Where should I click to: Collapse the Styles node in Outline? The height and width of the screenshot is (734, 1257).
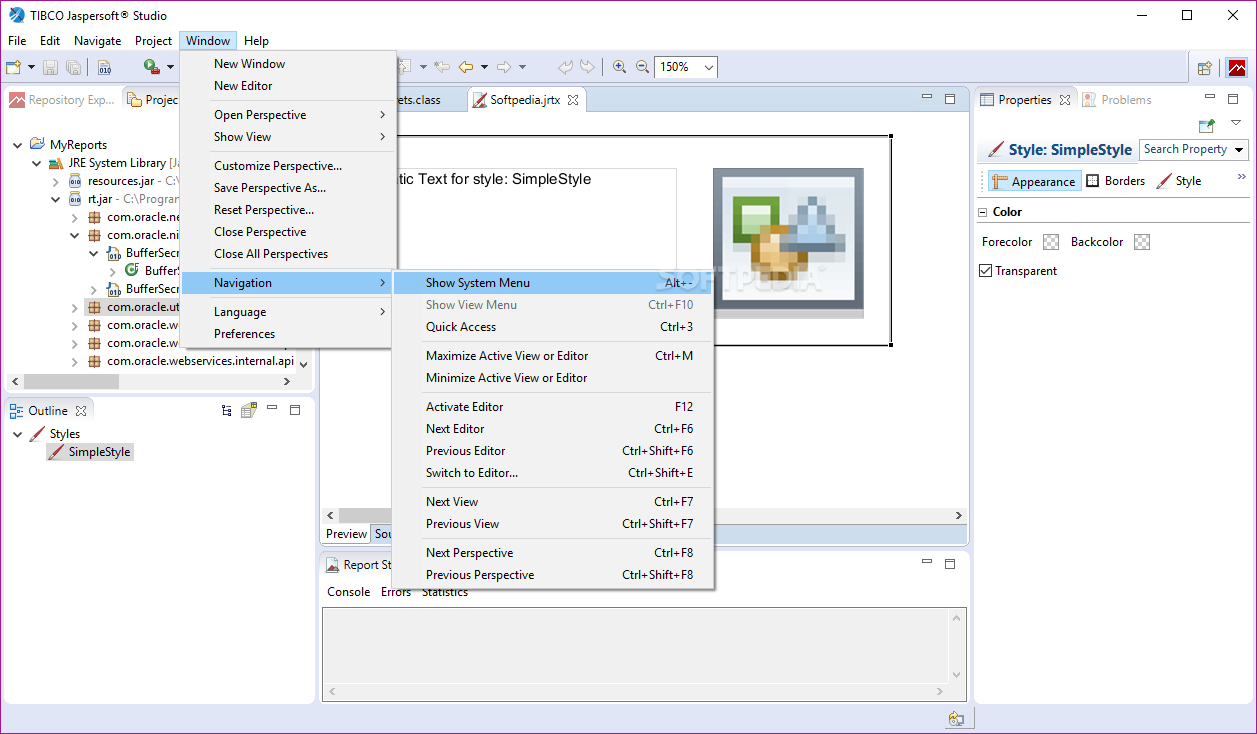tap(18, 434)
